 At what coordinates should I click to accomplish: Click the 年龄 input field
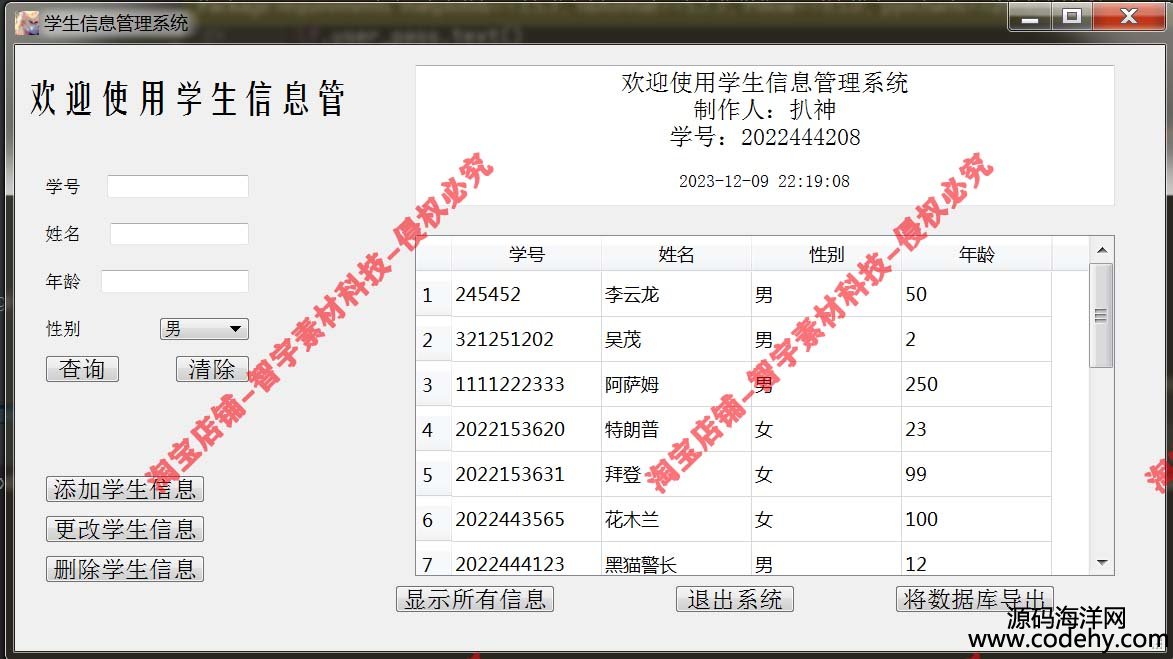point(175,281)
